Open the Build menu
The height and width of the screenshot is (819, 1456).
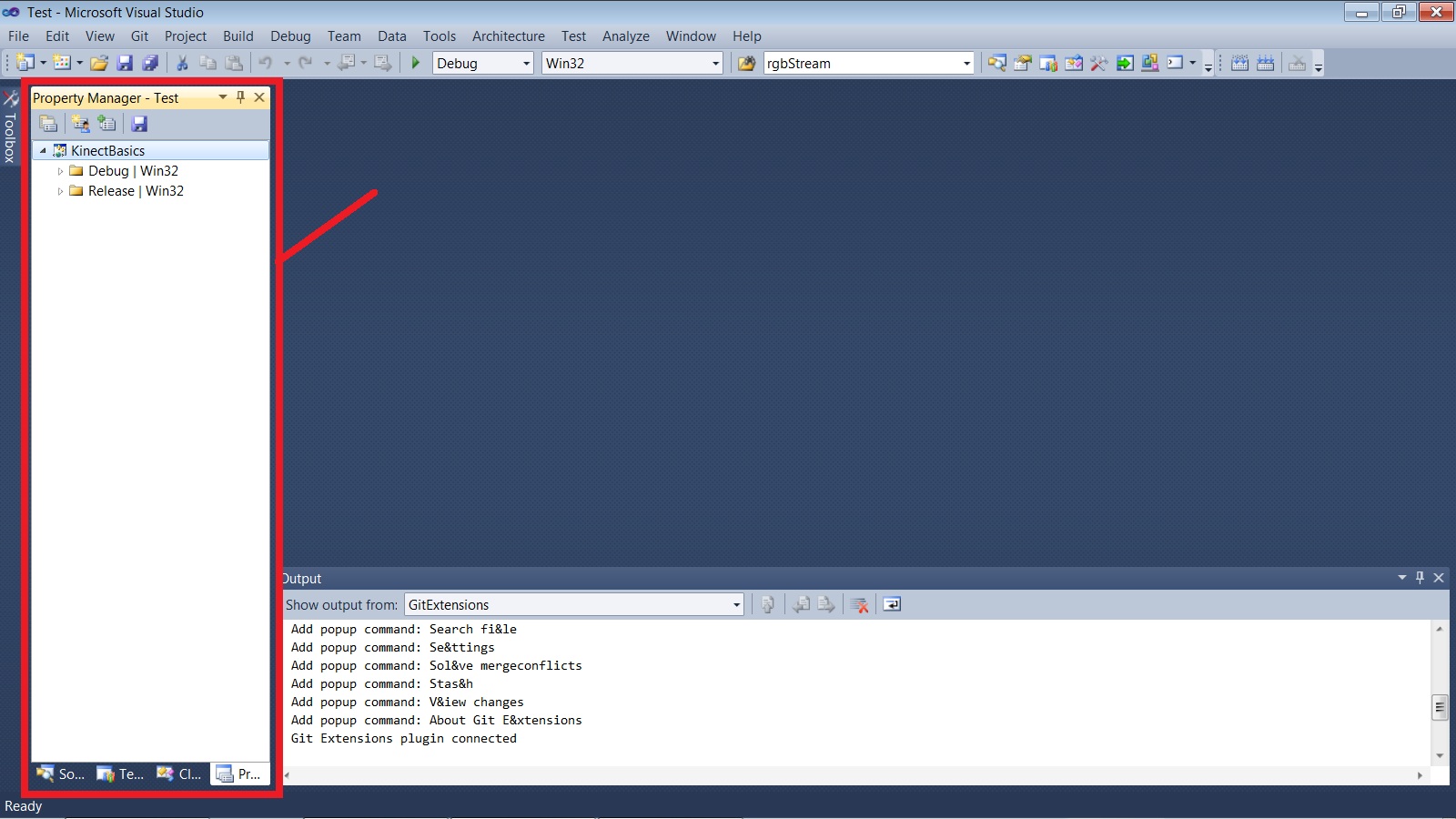tap(238, 36)
